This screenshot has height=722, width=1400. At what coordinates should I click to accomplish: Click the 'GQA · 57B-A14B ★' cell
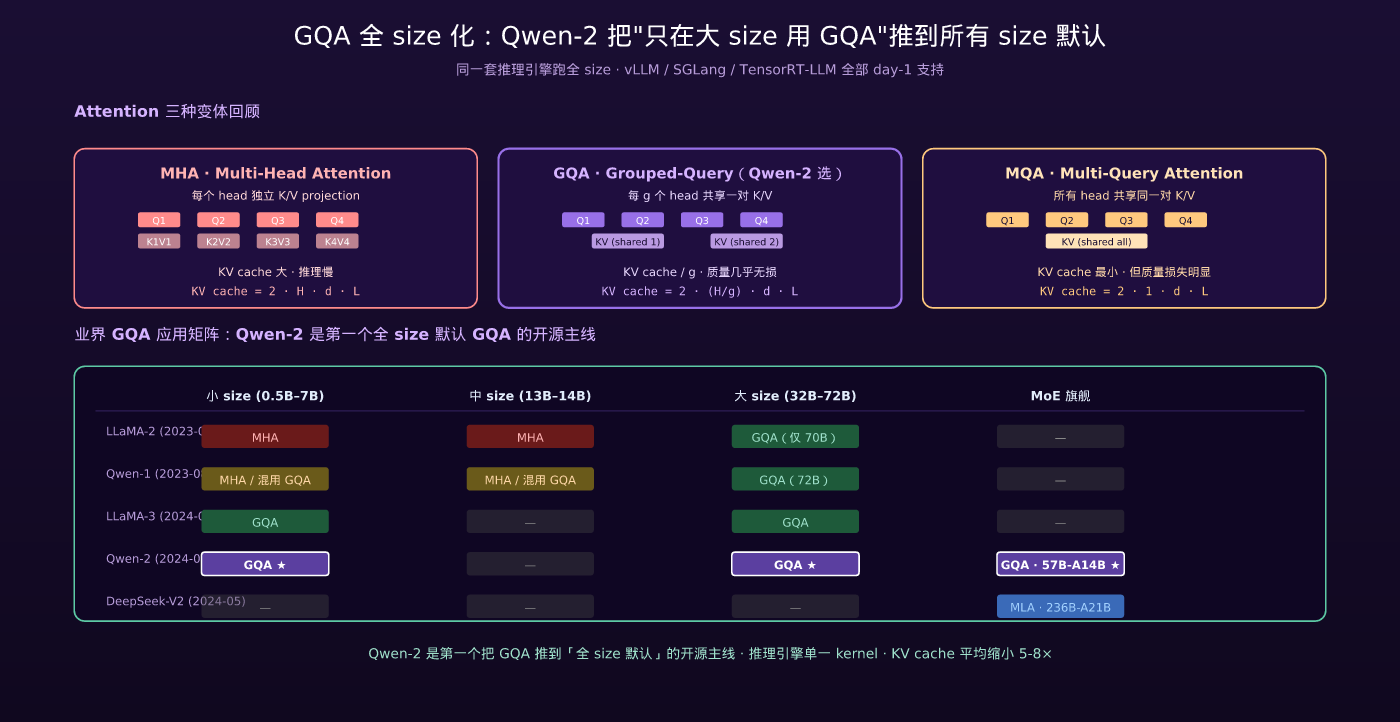1060,564
